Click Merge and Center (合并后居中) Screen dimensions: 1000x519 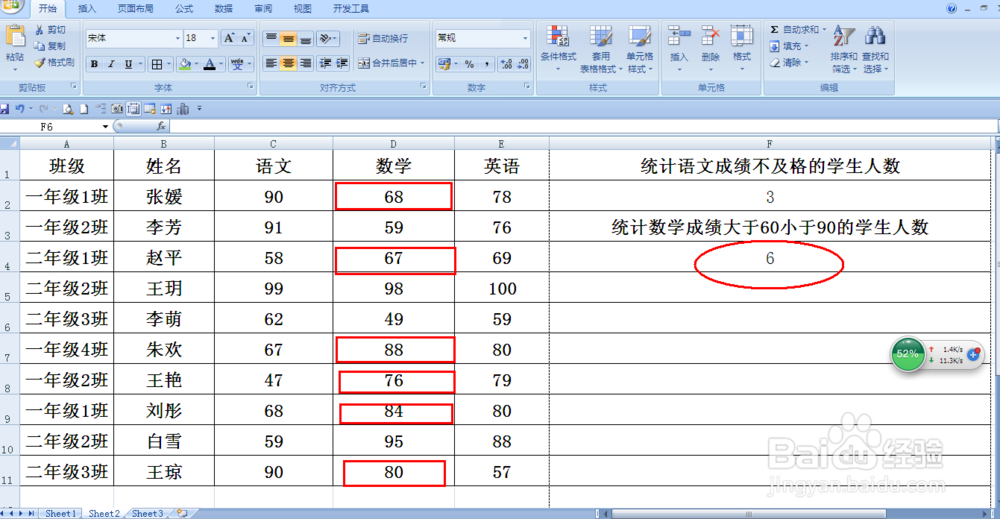(x=387, y=63)
